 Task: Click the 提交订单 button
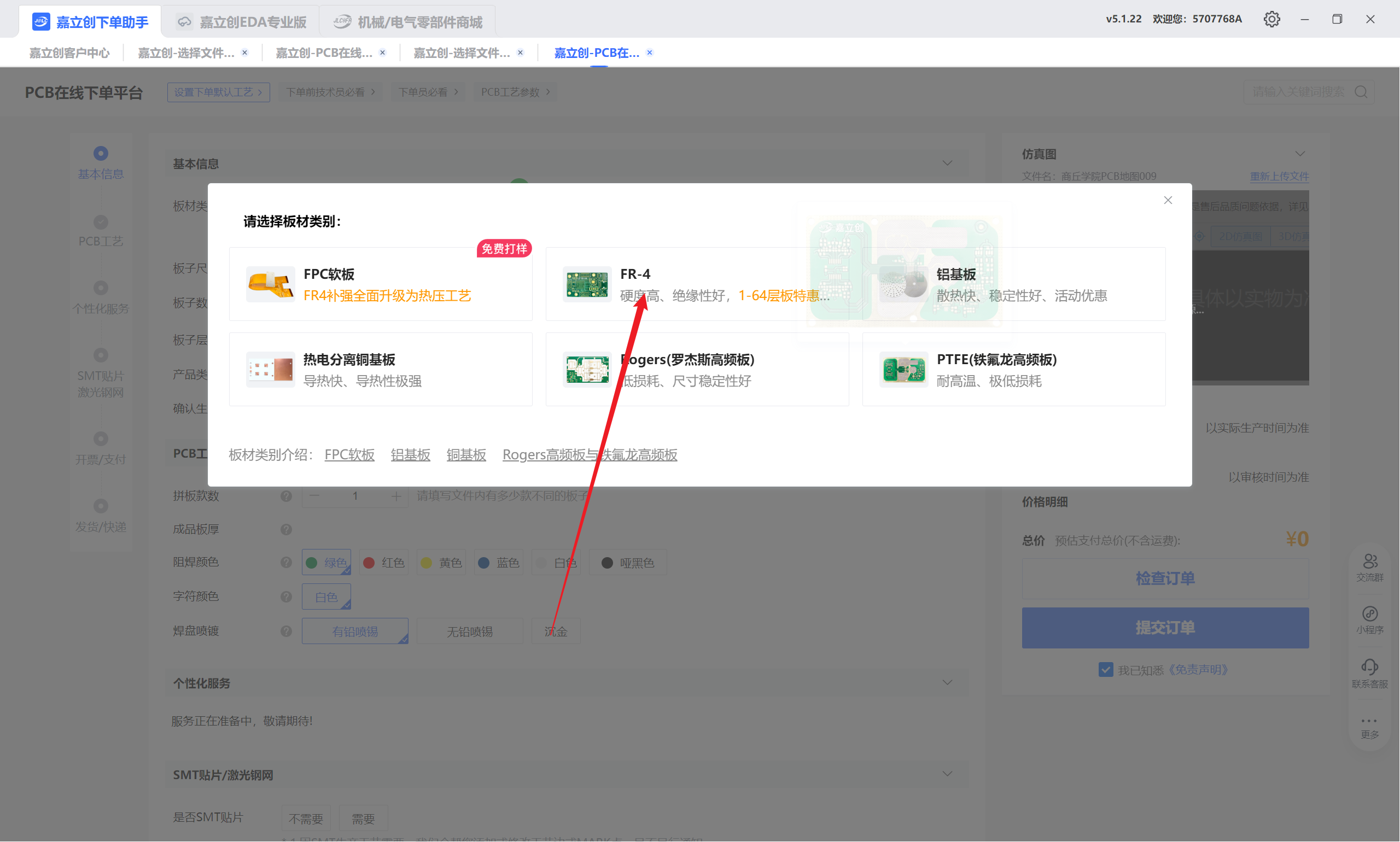[x=1164, y=628]
